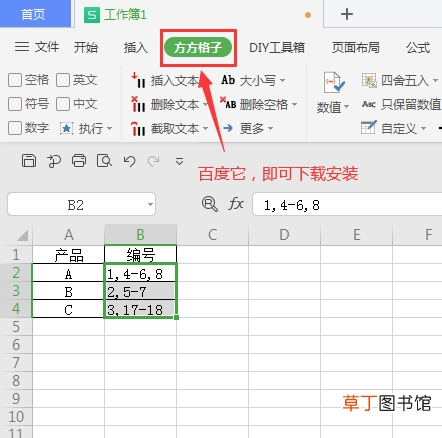Click the Redo arrow icon
The image size is (442, 438).
click(x=154, y=161)
